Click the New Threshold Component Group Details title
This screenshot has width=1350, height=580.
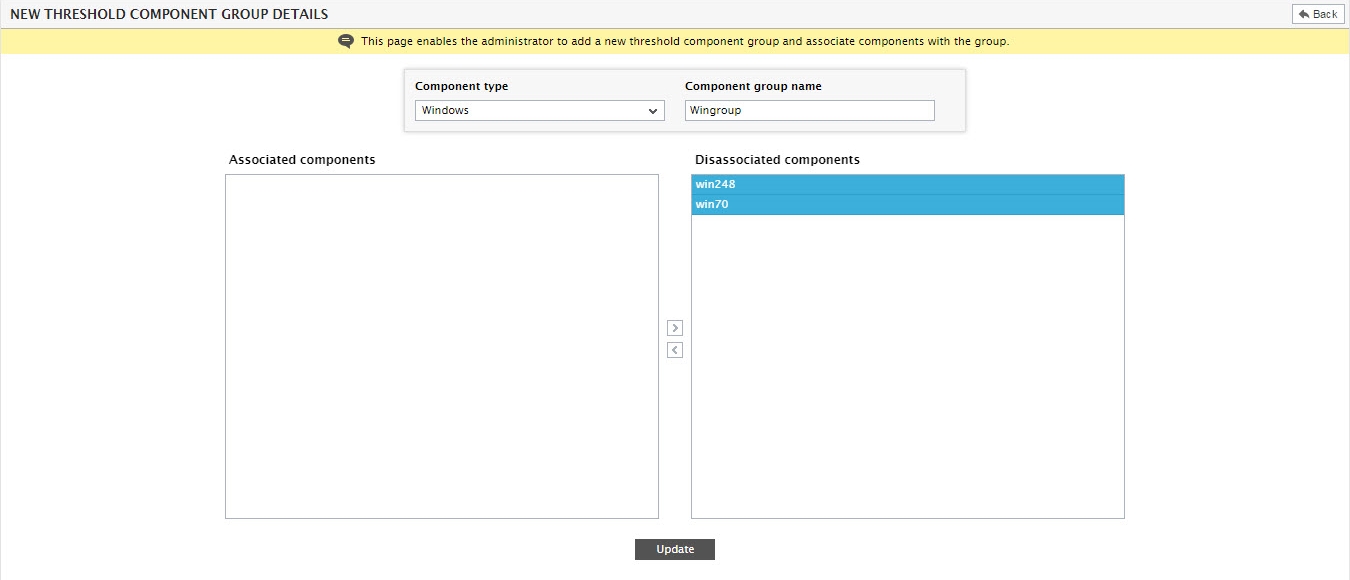point(169,14)
